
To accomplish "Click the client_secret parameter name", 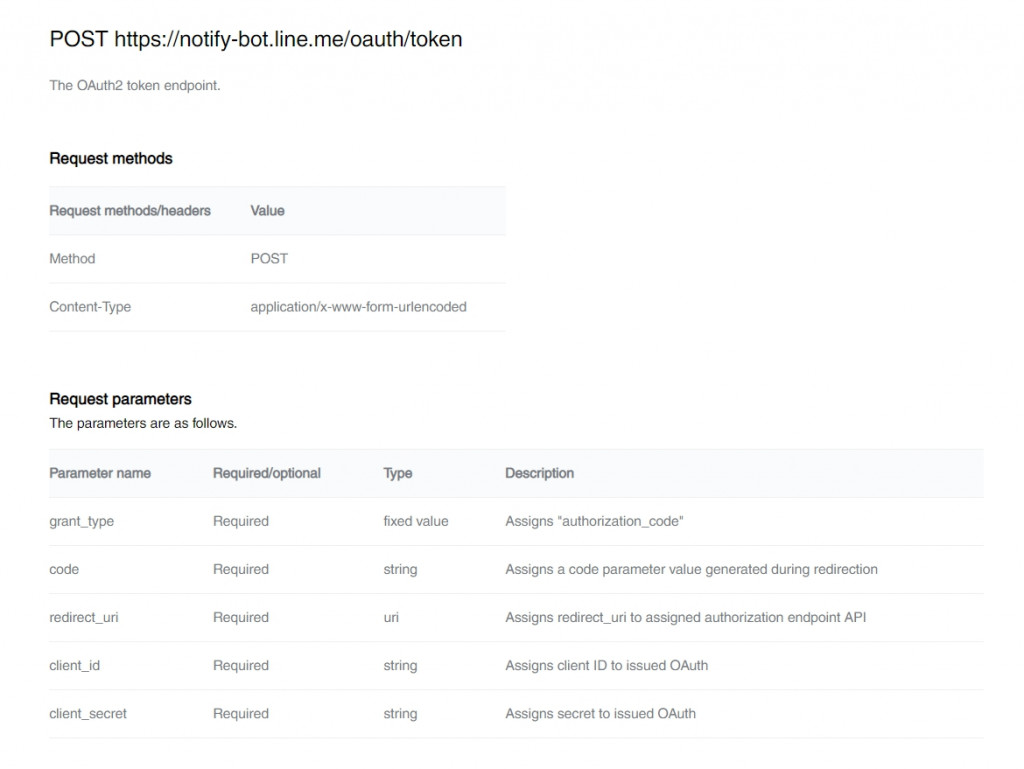I will click(x=88, y=713).
